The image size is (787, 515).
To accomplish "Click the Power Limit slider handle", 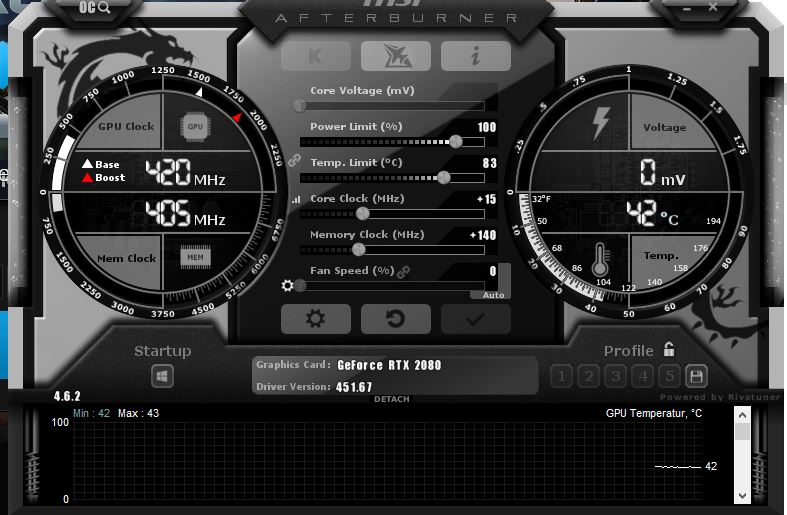I will 456,142.
